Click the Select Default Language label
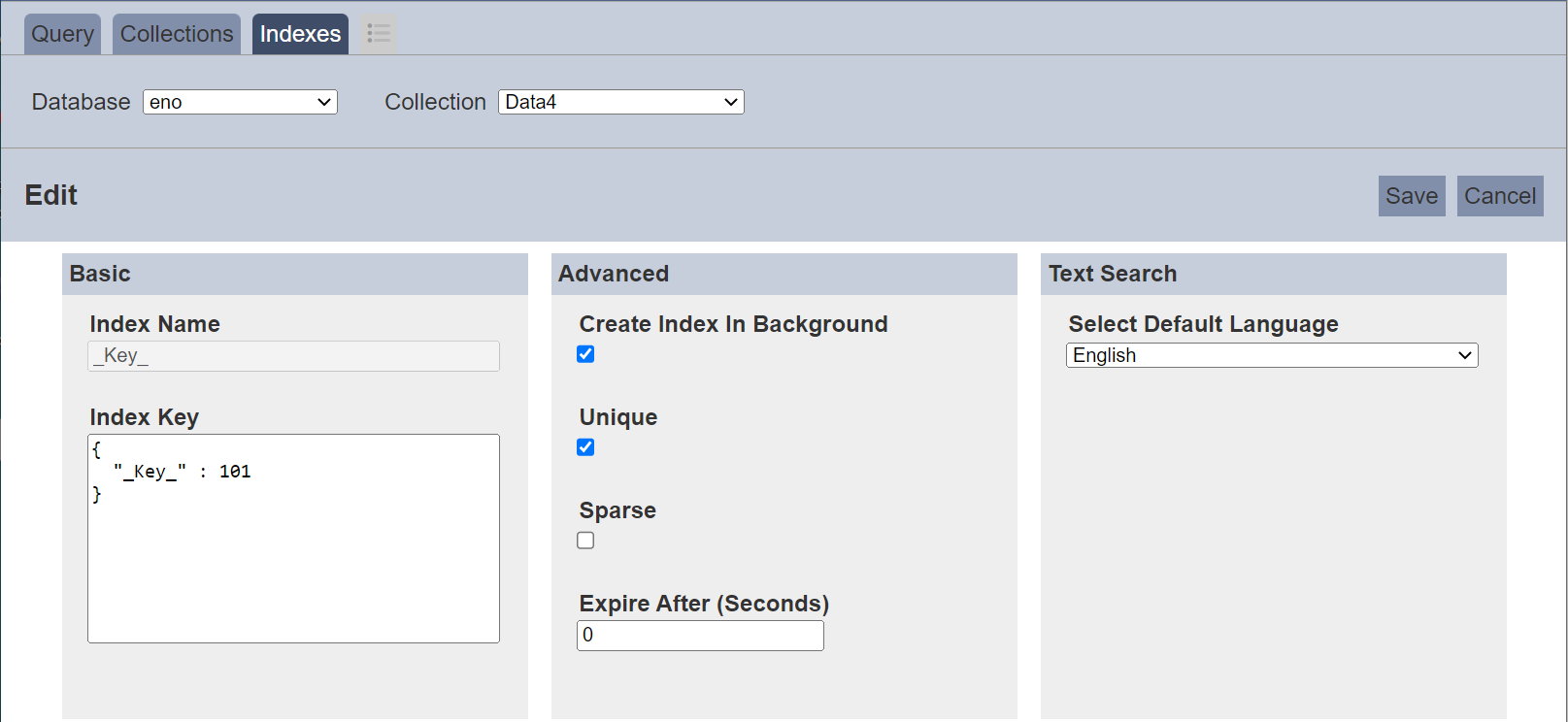This screenshot has height=722, width=1568. point(1203,324)
